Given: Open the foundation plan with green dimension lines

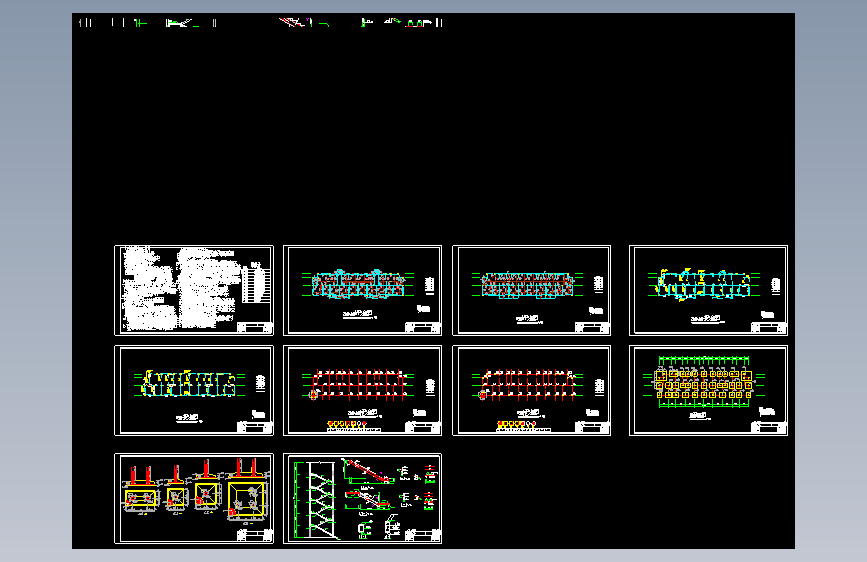Looking at the screenshot, I should tap(708, 391).
